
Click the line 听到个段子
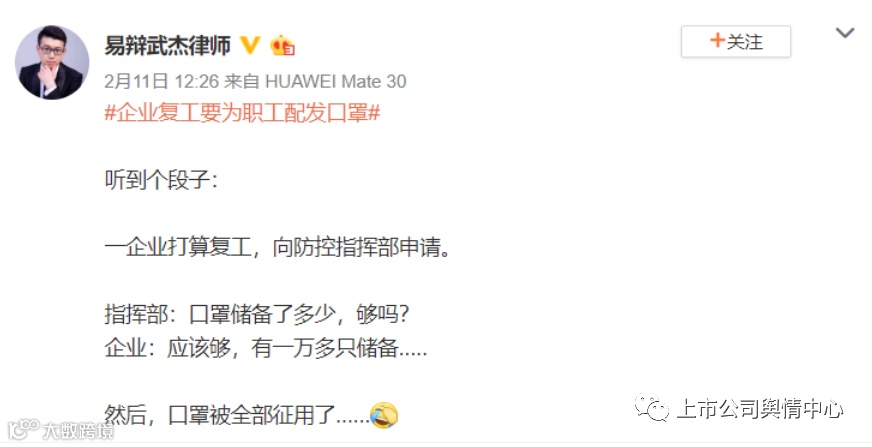tap(161, 180)
